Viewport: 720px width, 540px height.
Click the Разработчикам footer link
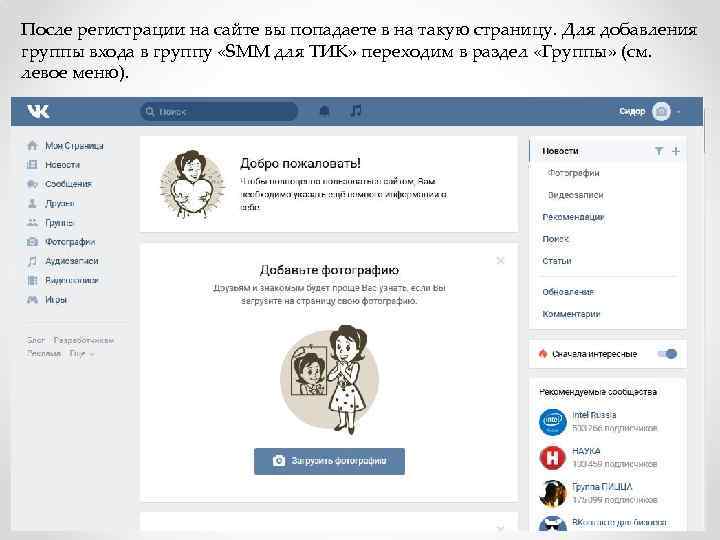84,340
